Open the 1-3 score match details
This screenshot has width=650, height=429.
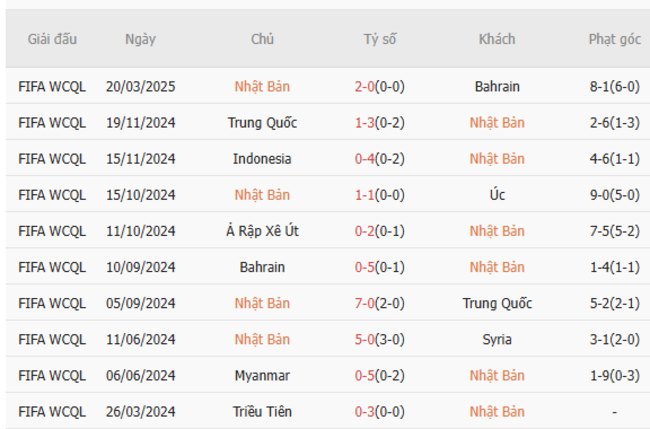pos(365,123)
